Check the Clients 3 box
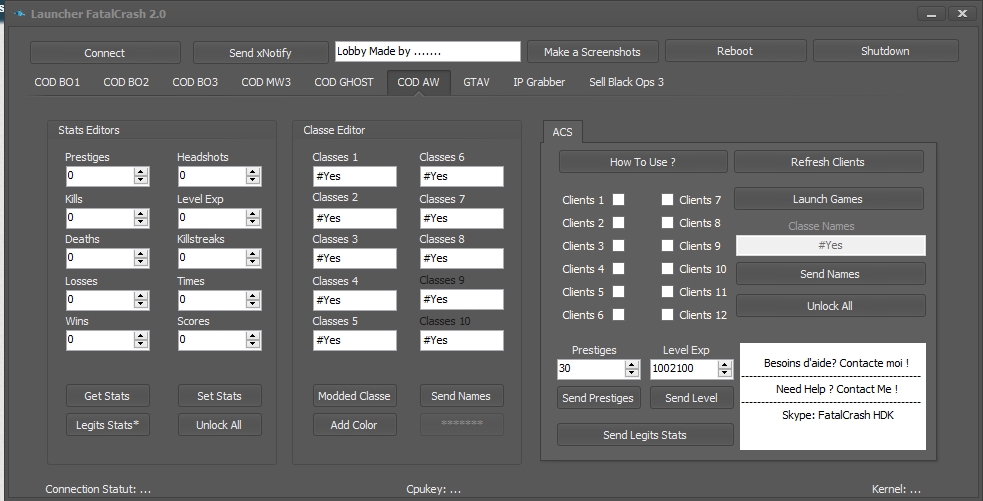This screenshot has height=501, width=983. click(x=618, y=246)
